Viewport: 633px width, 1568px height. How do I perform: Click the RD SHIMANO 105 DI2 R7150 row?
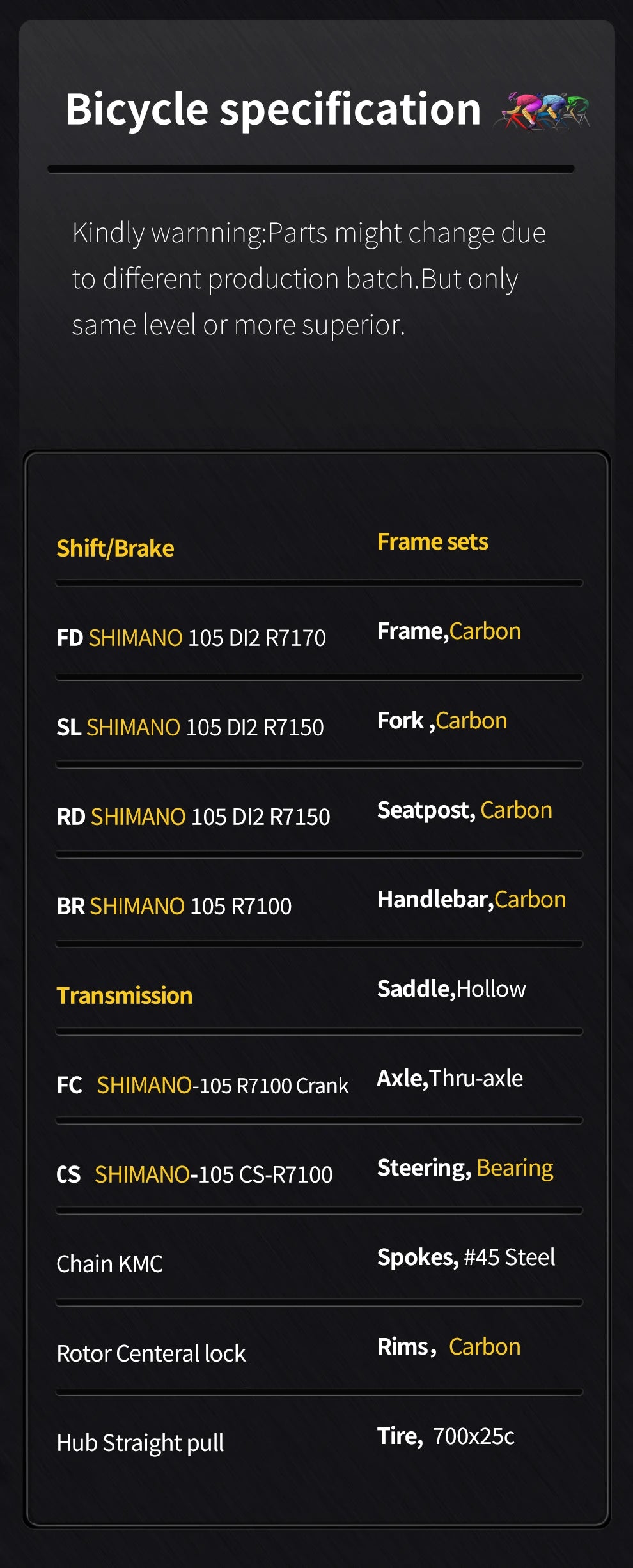193,817
